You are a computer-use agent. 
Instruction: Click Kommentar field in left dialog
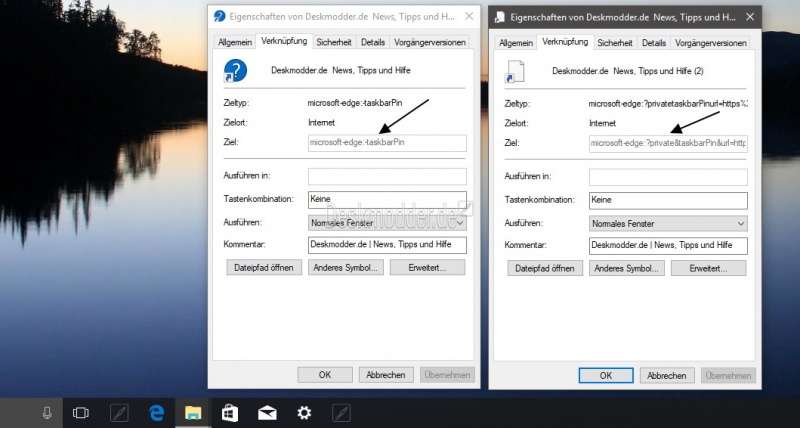387,245
